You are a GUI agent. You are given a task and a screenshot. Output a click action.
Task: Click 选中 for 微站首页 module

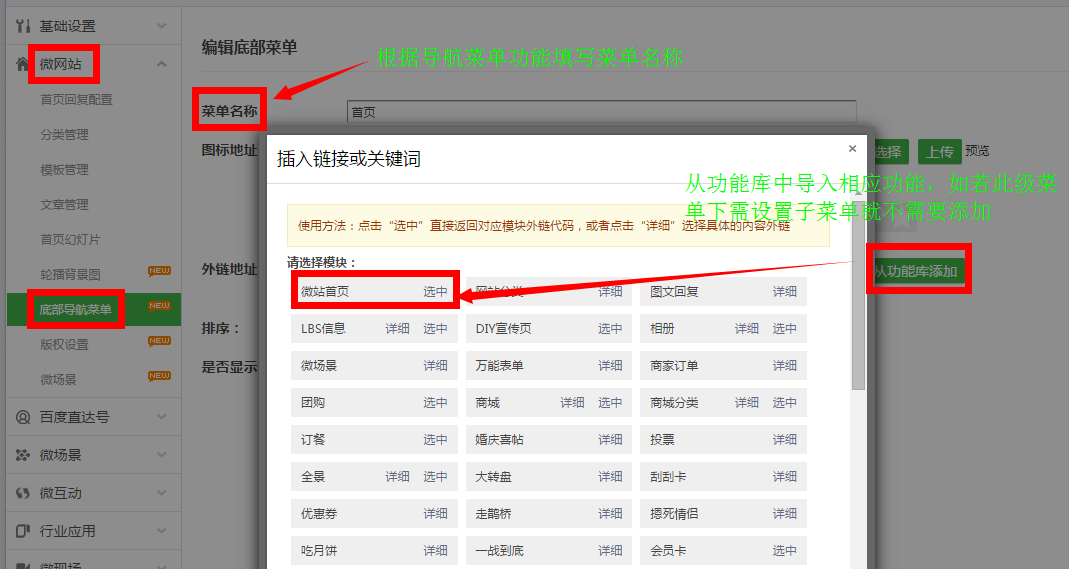tap(435, 292)
